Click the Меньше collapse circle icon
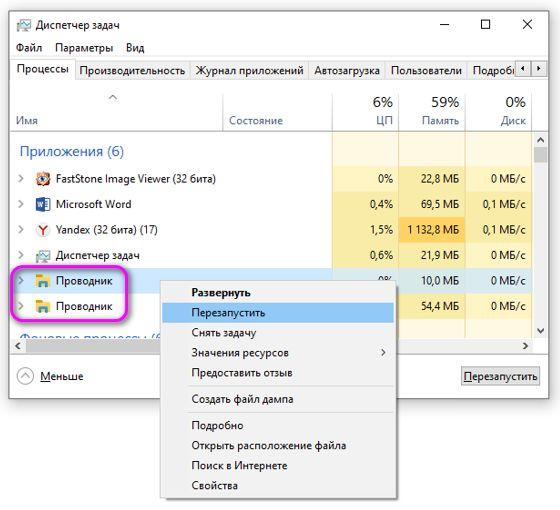Viewport: 560px width, 510px height. tap(25, 376)
